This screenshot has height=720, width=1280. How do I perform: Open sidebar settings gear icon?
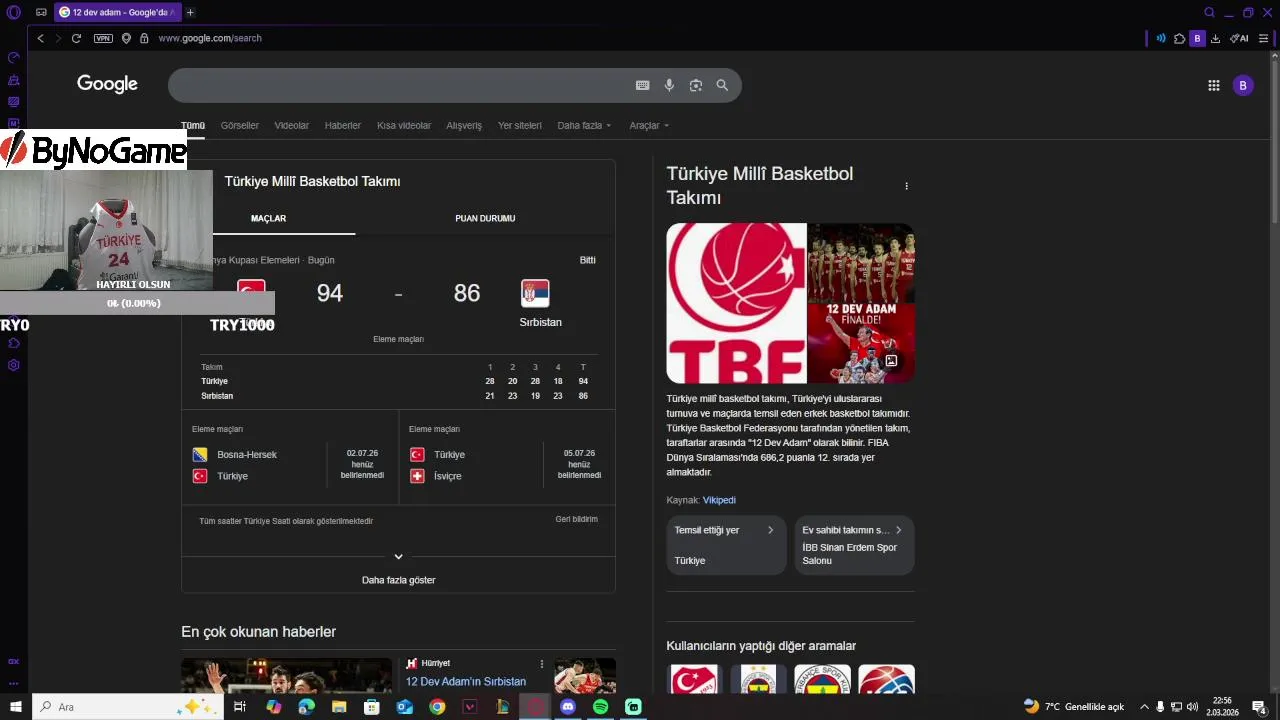14,365
